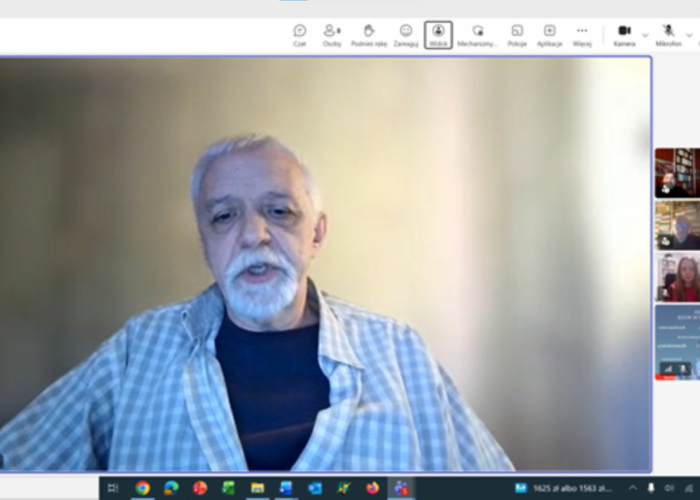Open the blue document app in taskbar

point(286,488)
